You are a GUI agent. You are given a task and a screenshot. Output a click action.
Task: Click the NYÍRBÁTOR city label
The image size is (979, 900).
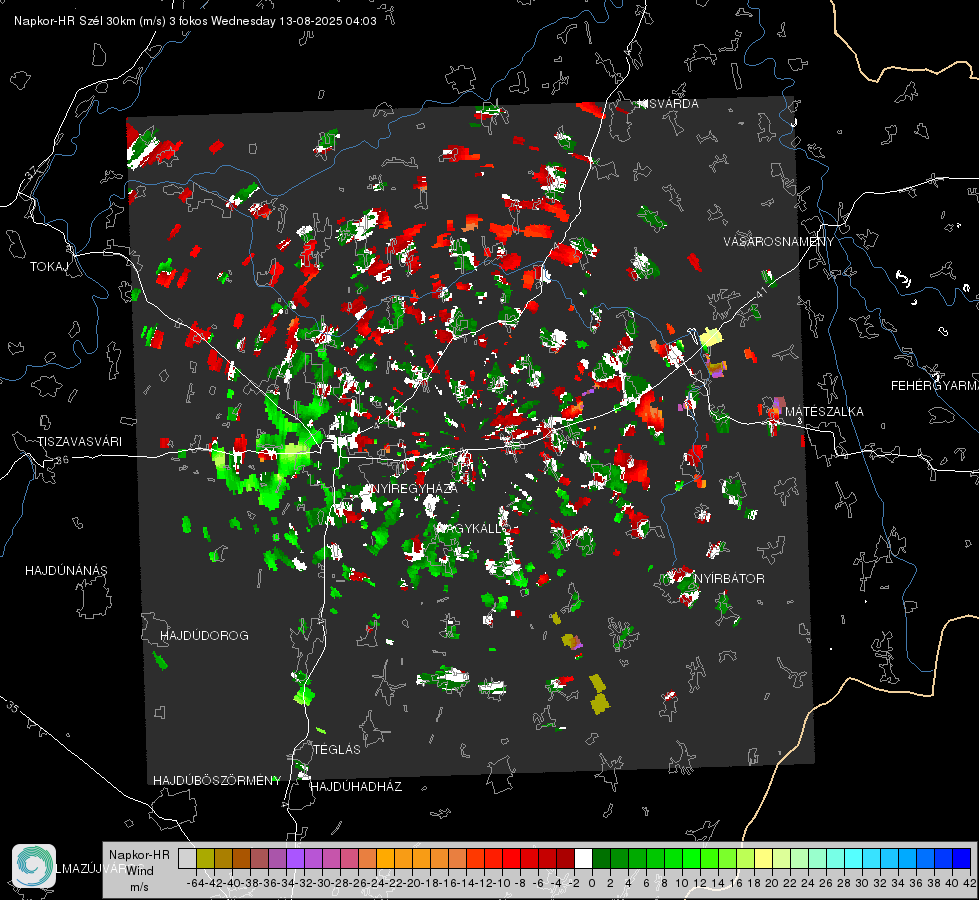click(x=729, y=579)
